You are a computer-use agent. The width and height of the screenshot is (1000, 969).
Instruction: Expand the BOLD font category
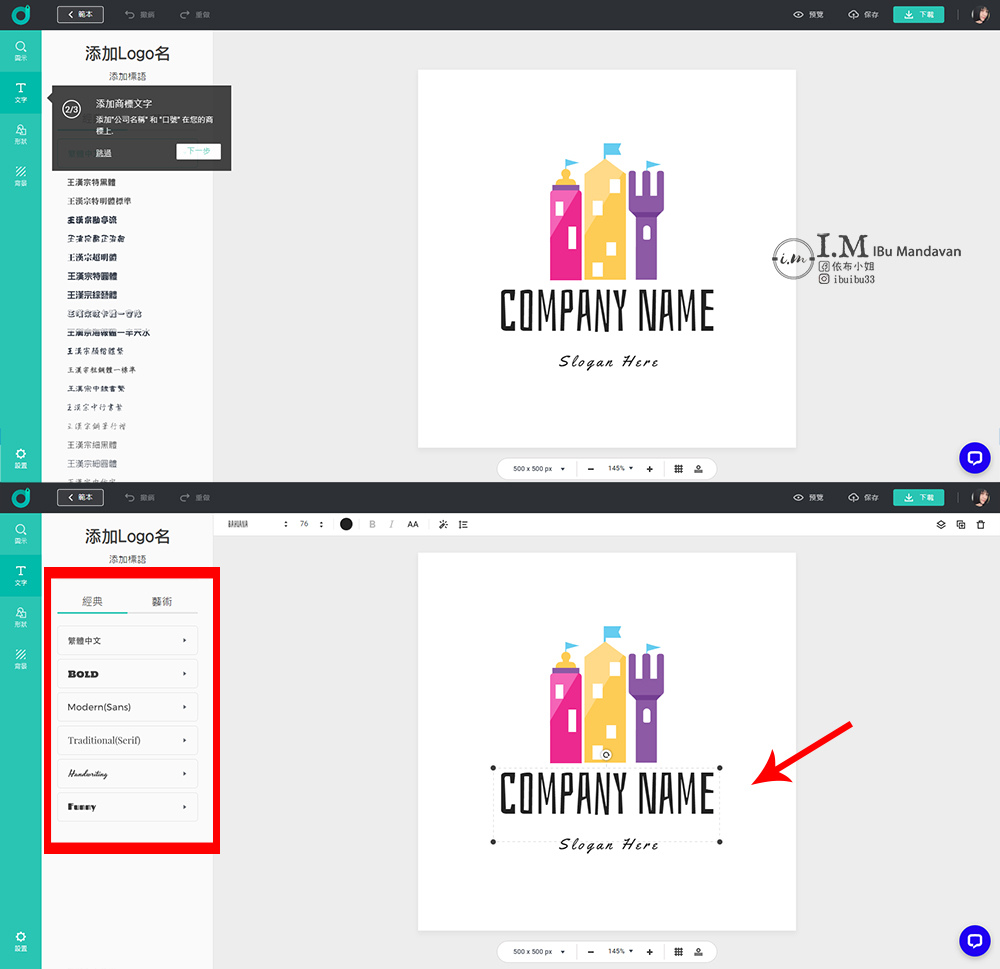[x=128, y=674]
